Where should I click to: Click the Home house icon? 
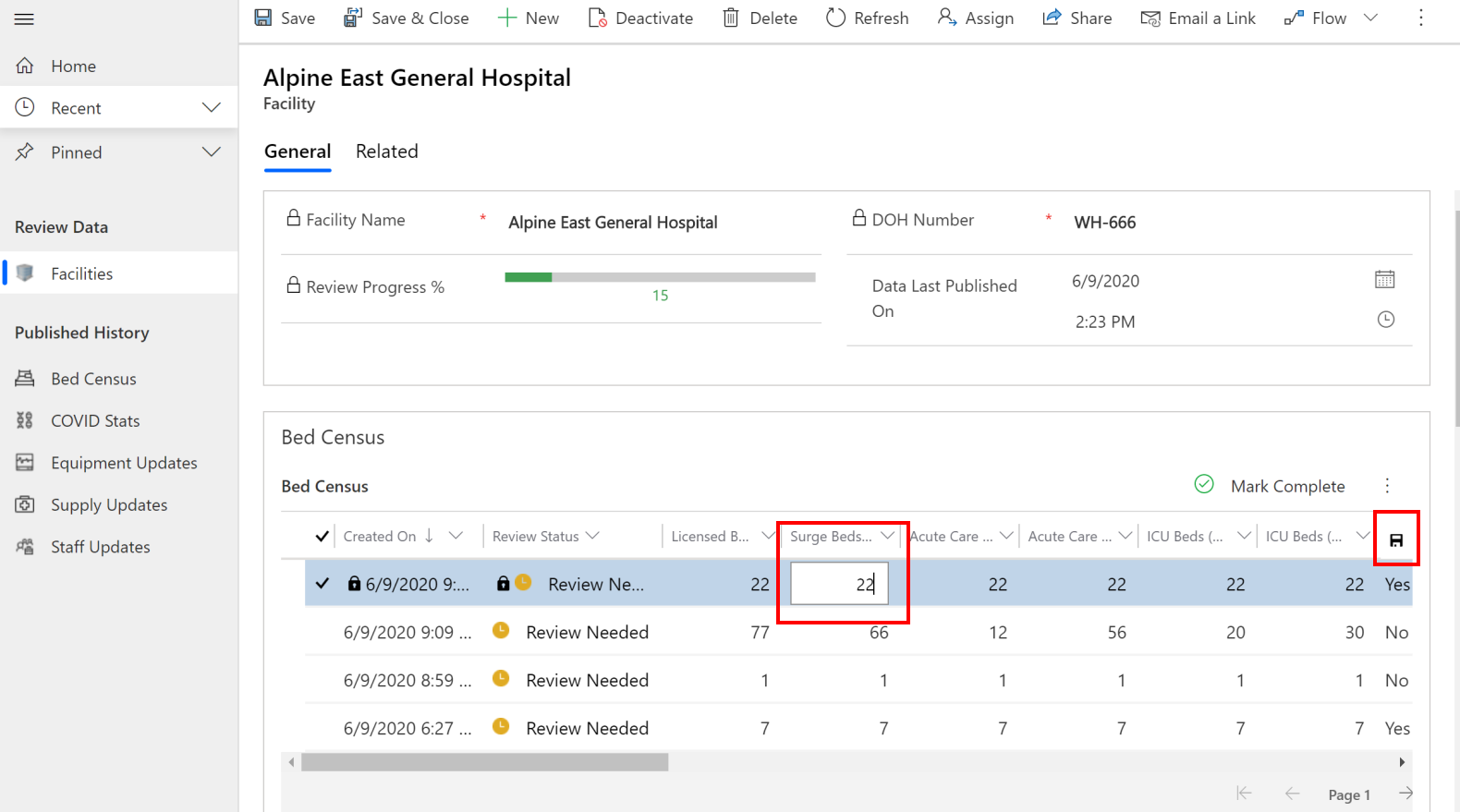(25, 66)
